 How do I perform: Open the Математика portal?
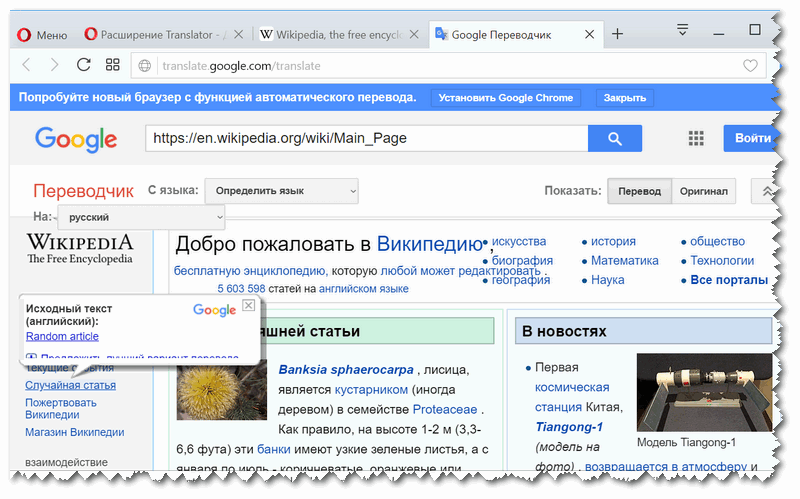[x=624, y=261]
